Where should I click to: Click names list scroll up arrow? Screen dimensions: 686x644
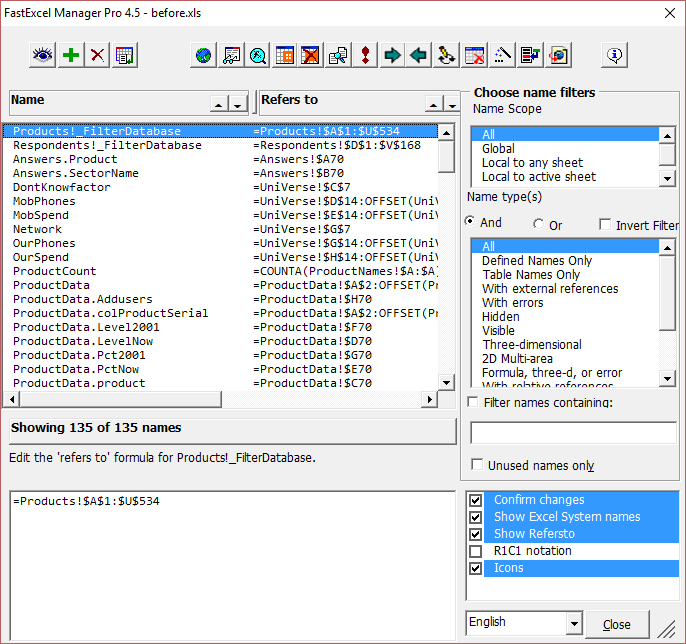[446, 132]
